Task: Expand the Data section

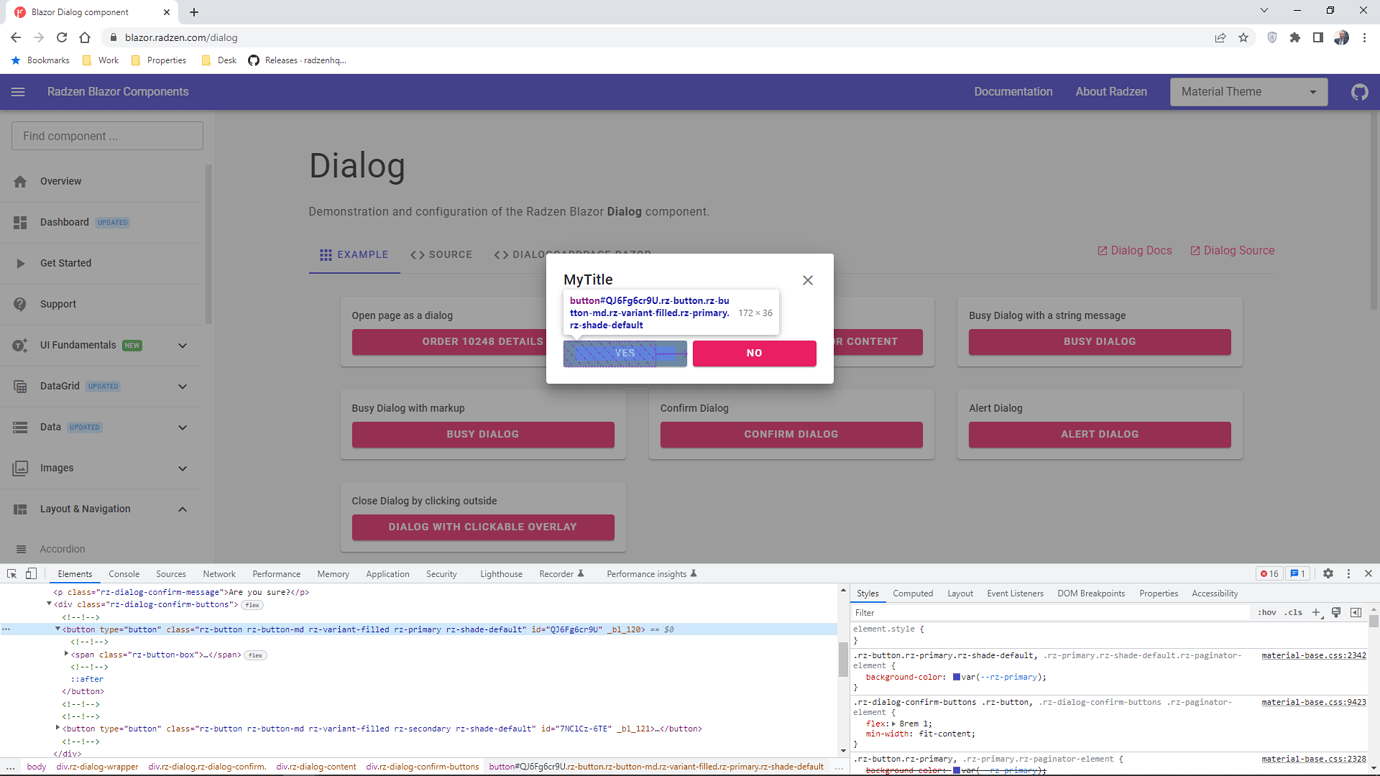Action: (182, 427)
